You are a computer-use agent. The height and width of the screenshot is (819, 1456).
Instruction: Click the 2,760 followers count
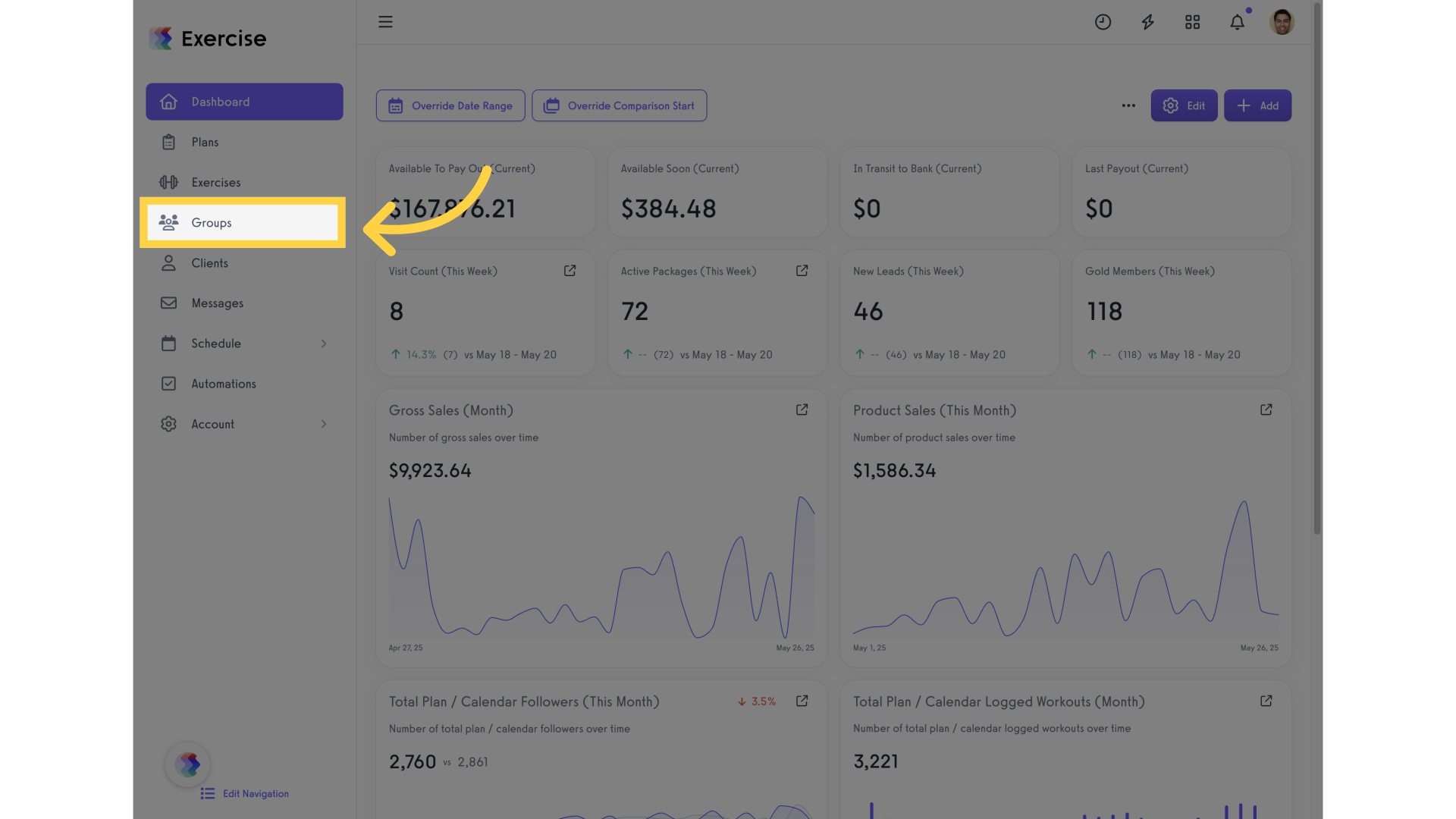point(413,761)
